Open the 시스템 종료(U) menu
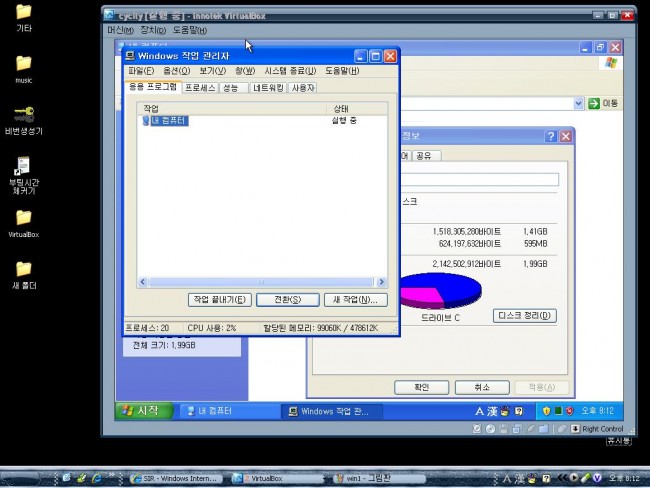The image size is (650, 488). click(290, 71)
